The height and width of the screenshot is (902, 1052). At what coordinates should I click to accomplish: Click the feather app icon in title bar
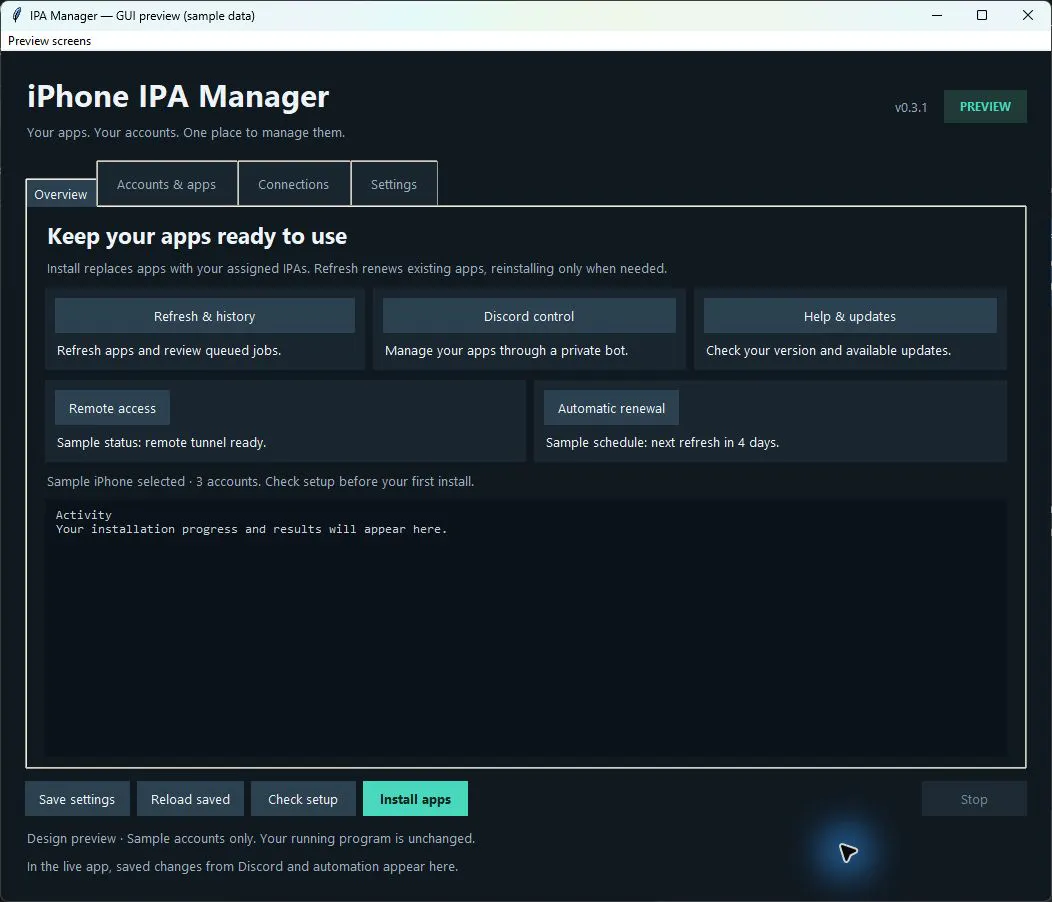coord(17,15)
